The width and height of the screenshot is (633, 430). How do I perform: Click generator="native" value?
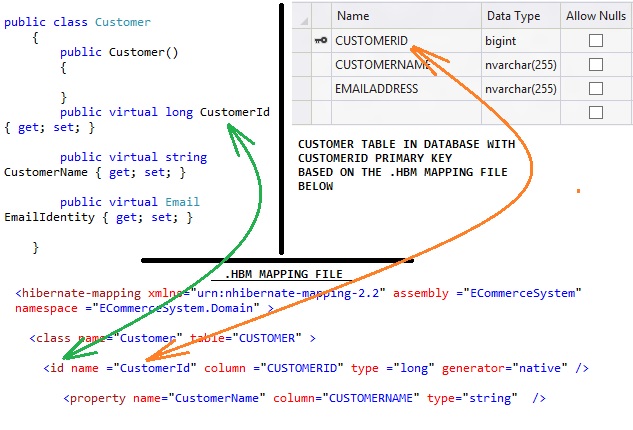(540, 368)
